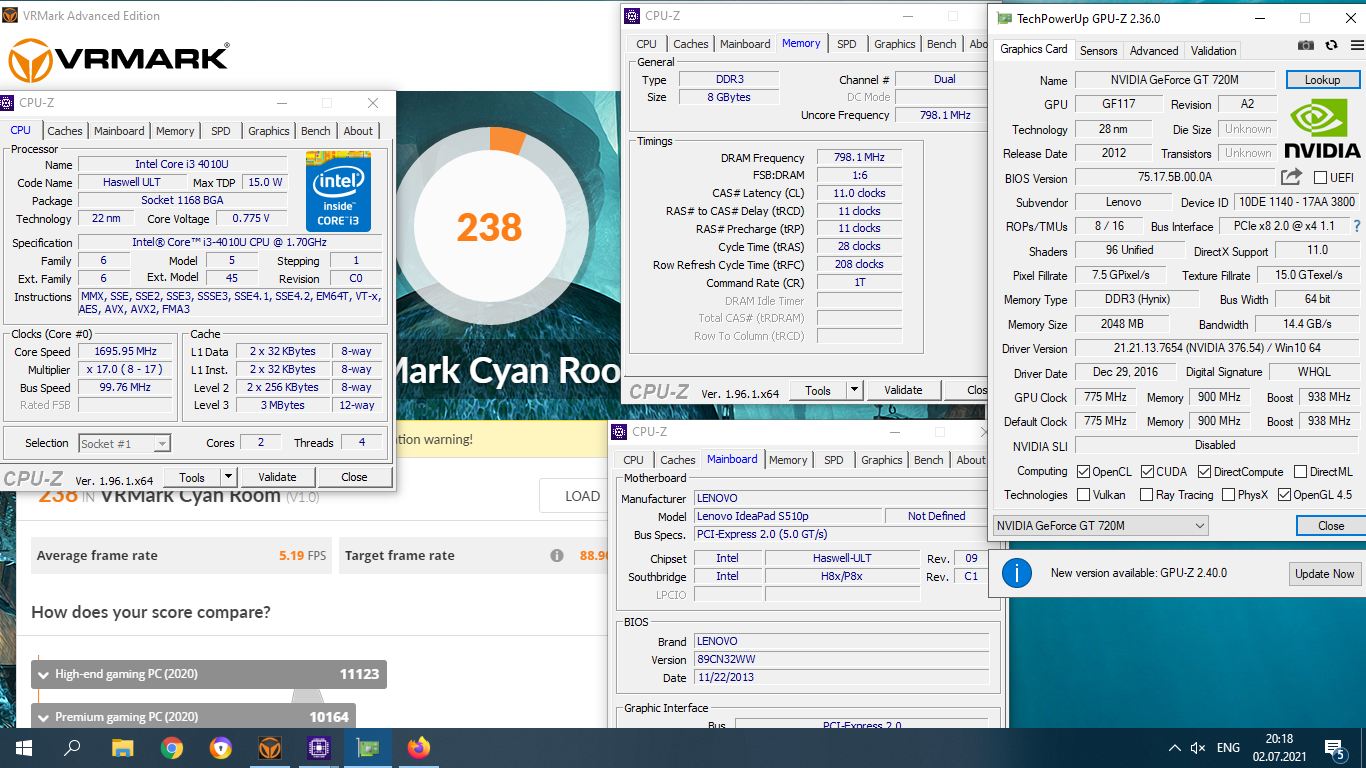Toggle the CUDA checkbox
1366x768 pixels.
[x=1148, y=471]
